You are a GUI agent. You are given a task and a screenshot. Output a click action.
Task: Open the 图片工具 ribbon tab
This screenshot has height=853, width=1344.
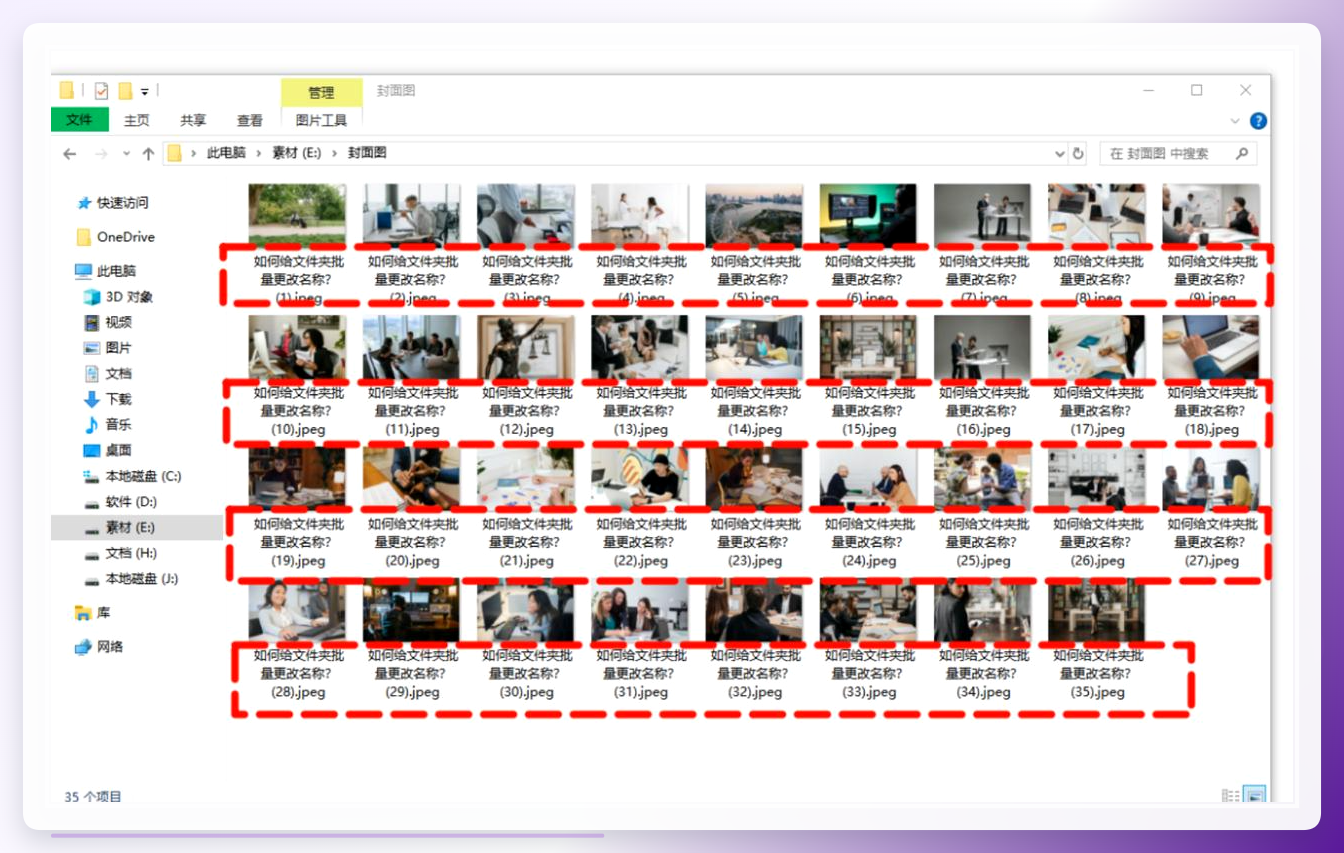[x=321, y=120]
